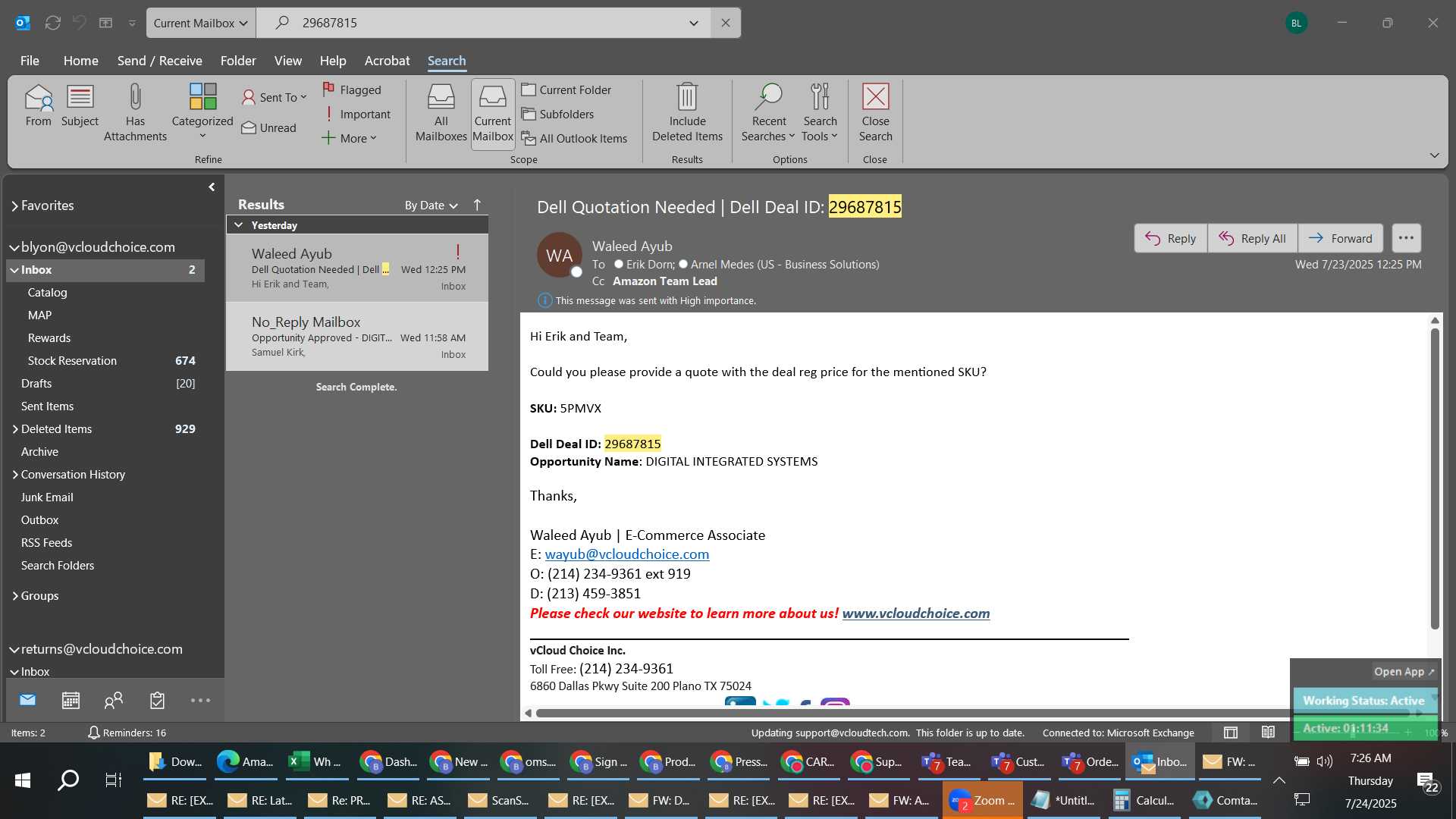Collapse Yesterday group in results

point(238,225)
